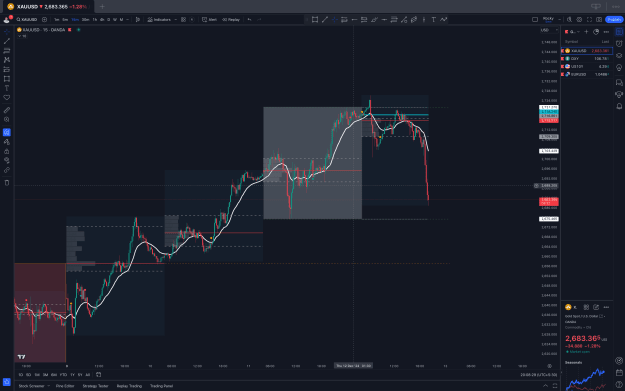Create an Alert from the top toolbar
The width and height of the screenshot is (625, 391).
point(210,20)
